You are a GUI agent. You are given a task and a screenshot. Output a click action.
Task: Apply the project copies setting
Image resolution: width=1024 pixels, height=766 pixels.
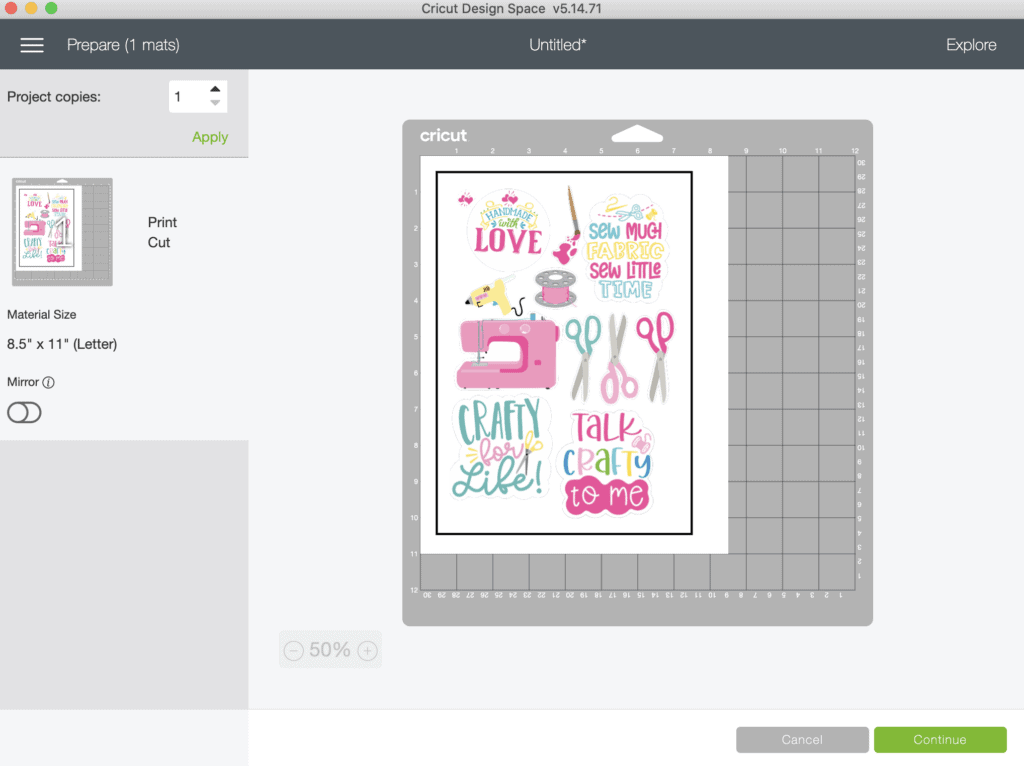210,137
